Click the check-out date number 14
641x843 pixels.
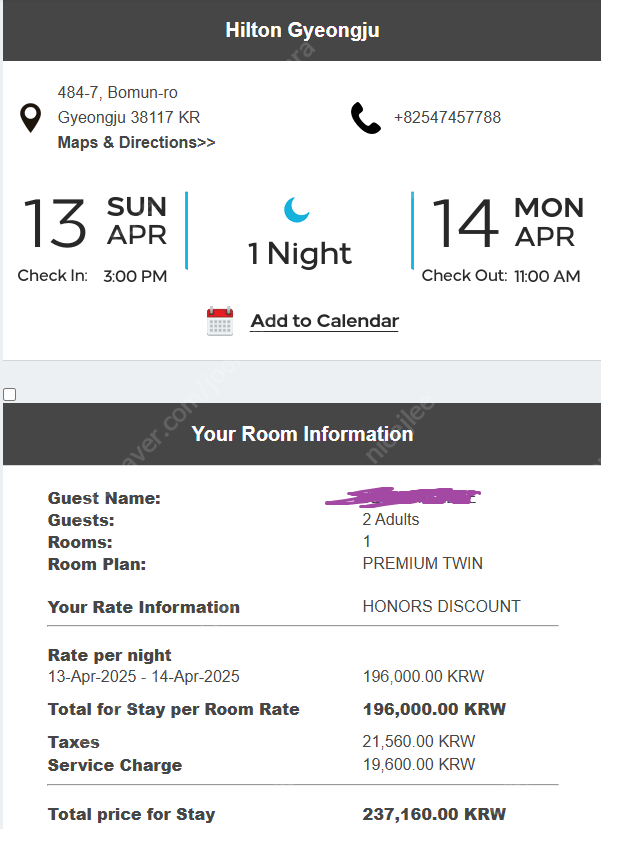465,223
